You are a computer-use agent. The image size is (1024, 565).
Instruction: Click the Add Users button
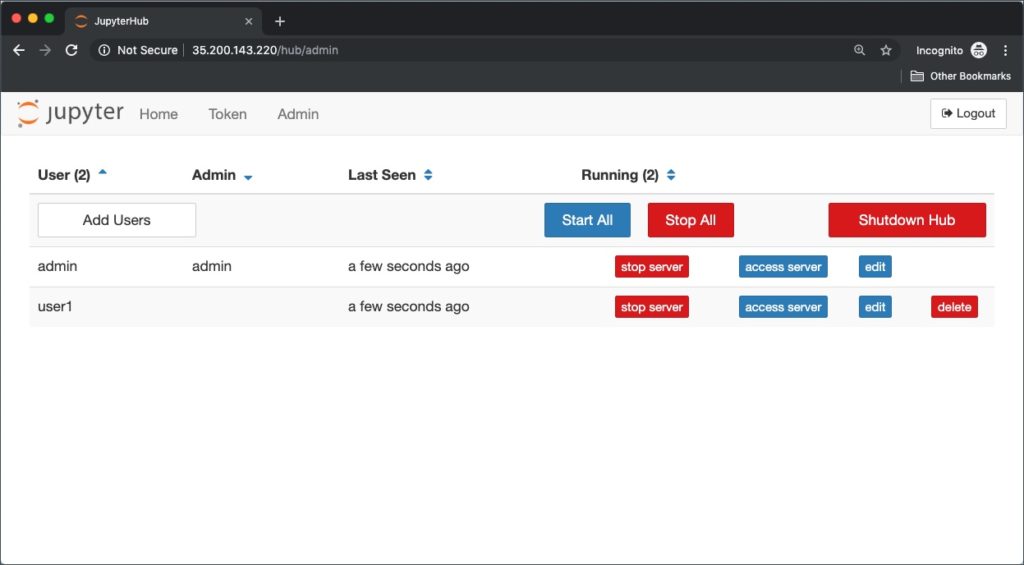(x=116, y=220)
